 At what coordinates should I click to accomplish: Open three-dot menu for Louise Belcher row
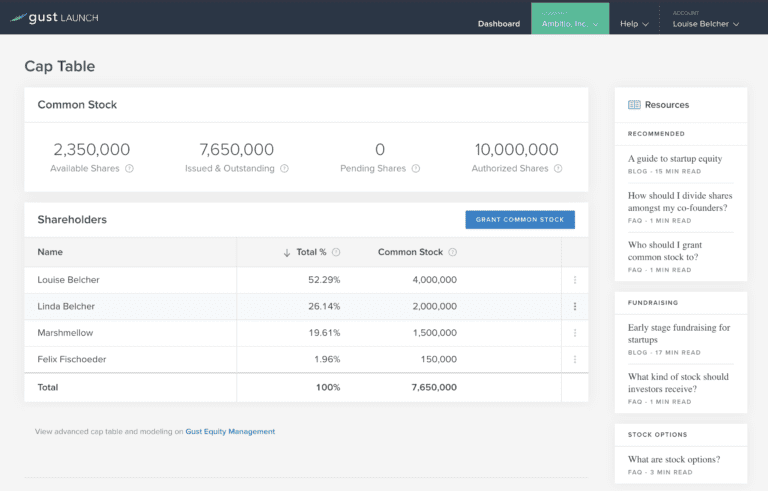point(575,280)
